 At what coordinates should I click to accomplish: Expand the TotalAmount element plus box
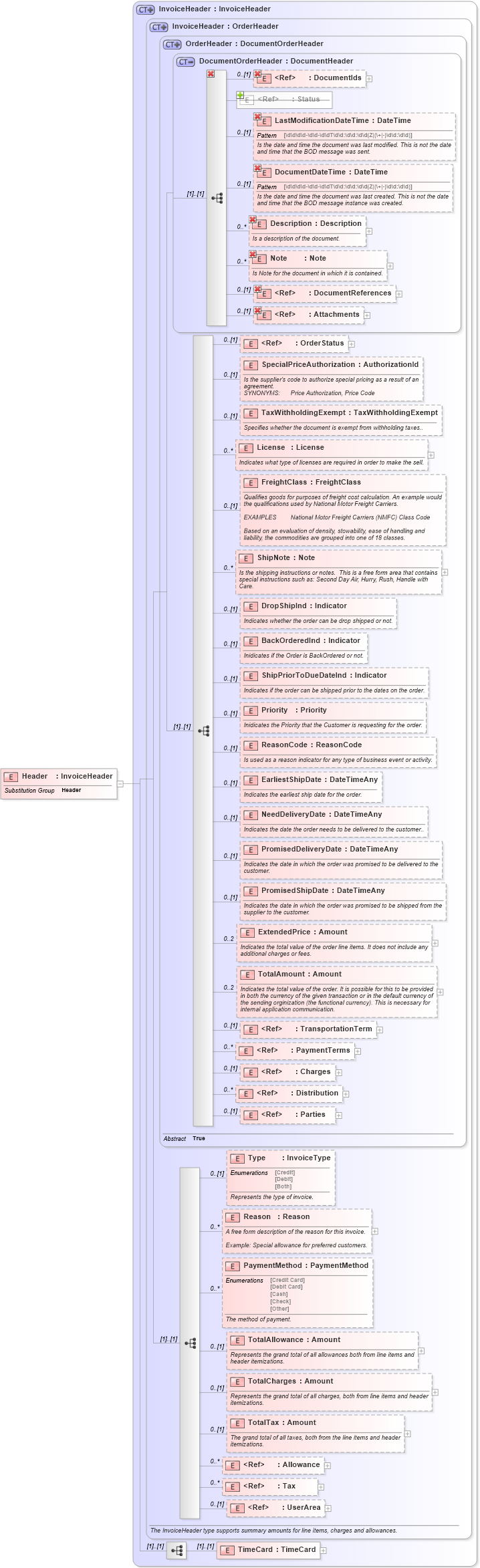441,992
